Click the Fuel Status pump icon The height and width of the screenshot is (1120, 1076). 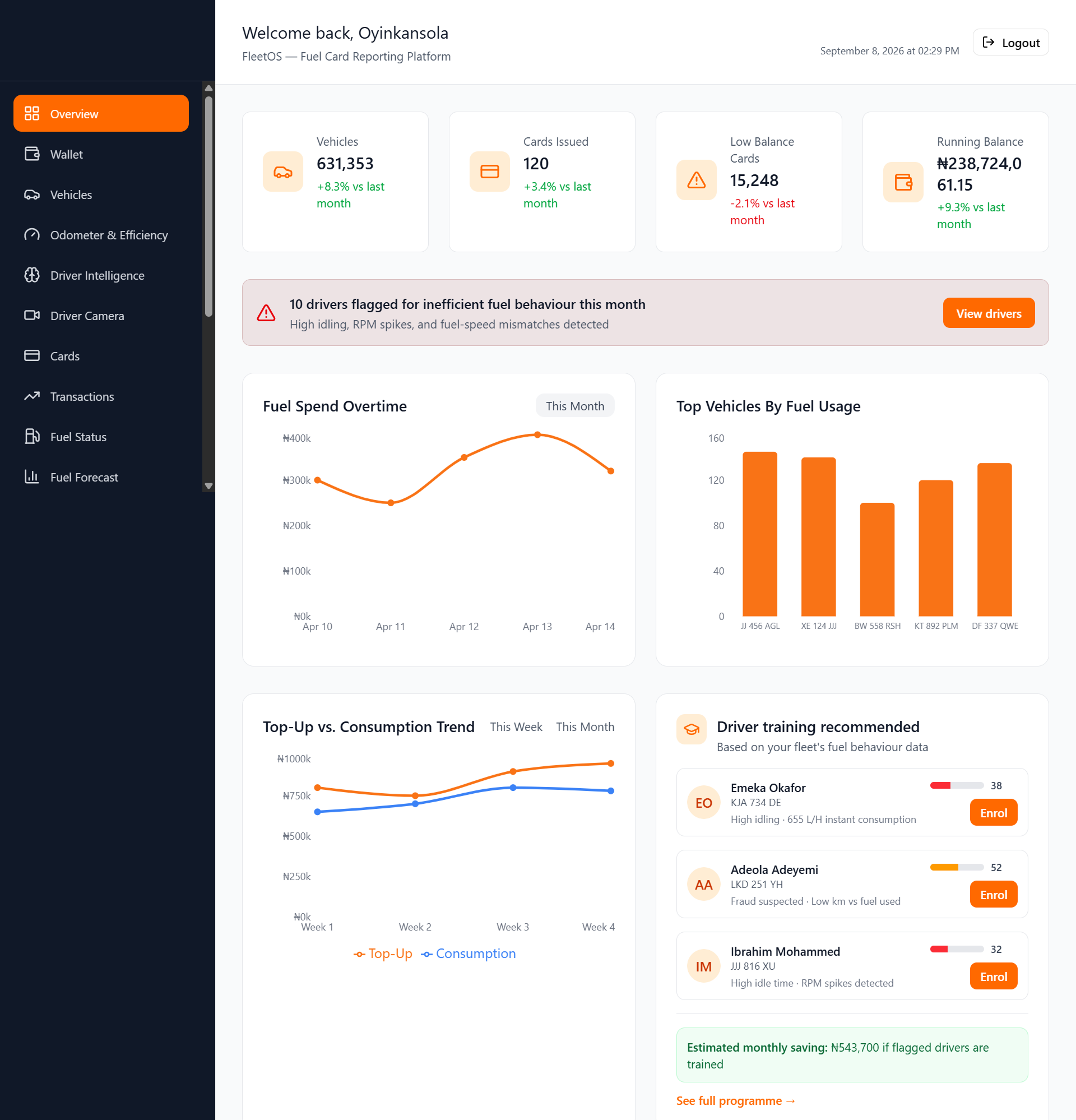coord(32,437)
